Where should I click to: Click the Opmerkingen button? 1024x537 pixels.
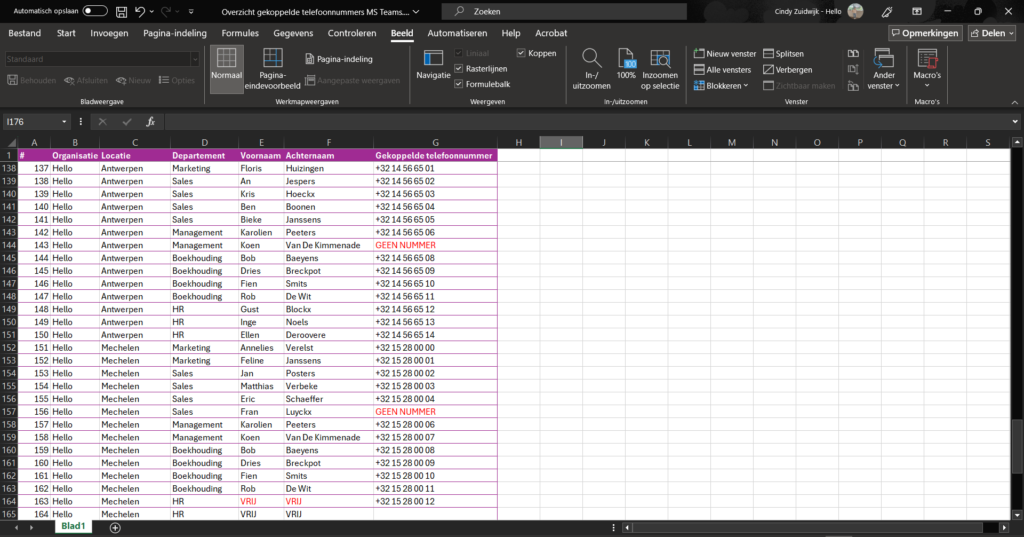[x=925, y=33]
